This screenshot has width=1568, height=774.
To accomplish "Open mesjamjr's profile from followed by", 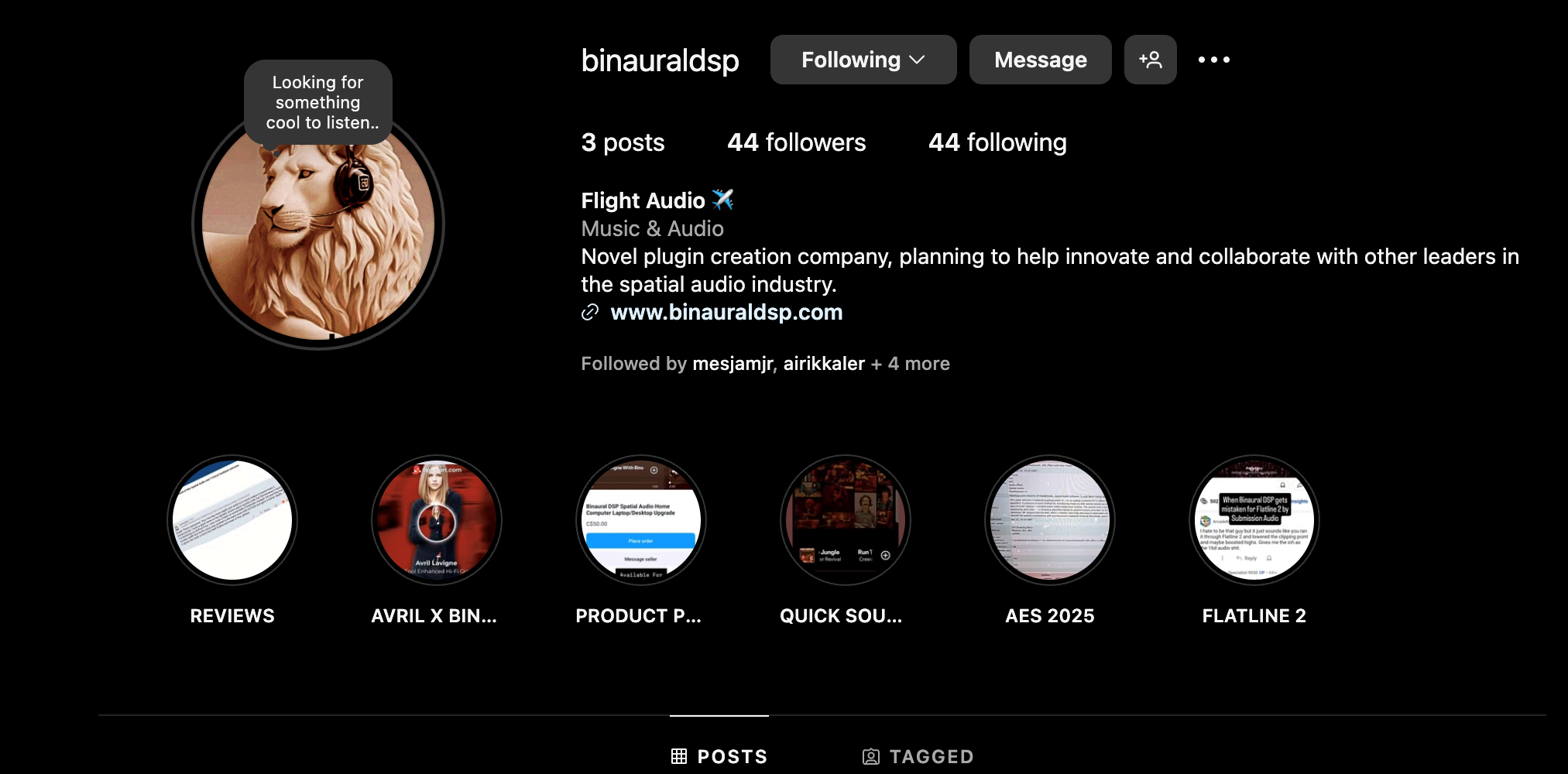I will (x=733, y=364).
